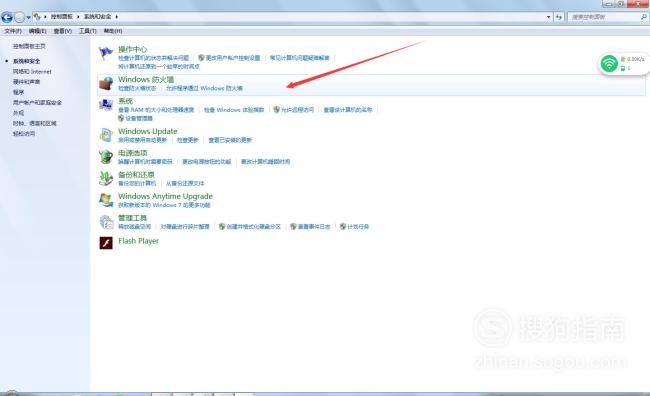Select 网络和 Internet in sidebar
The height and width of the screenshot is (396, 650).
tap(32, 72)
